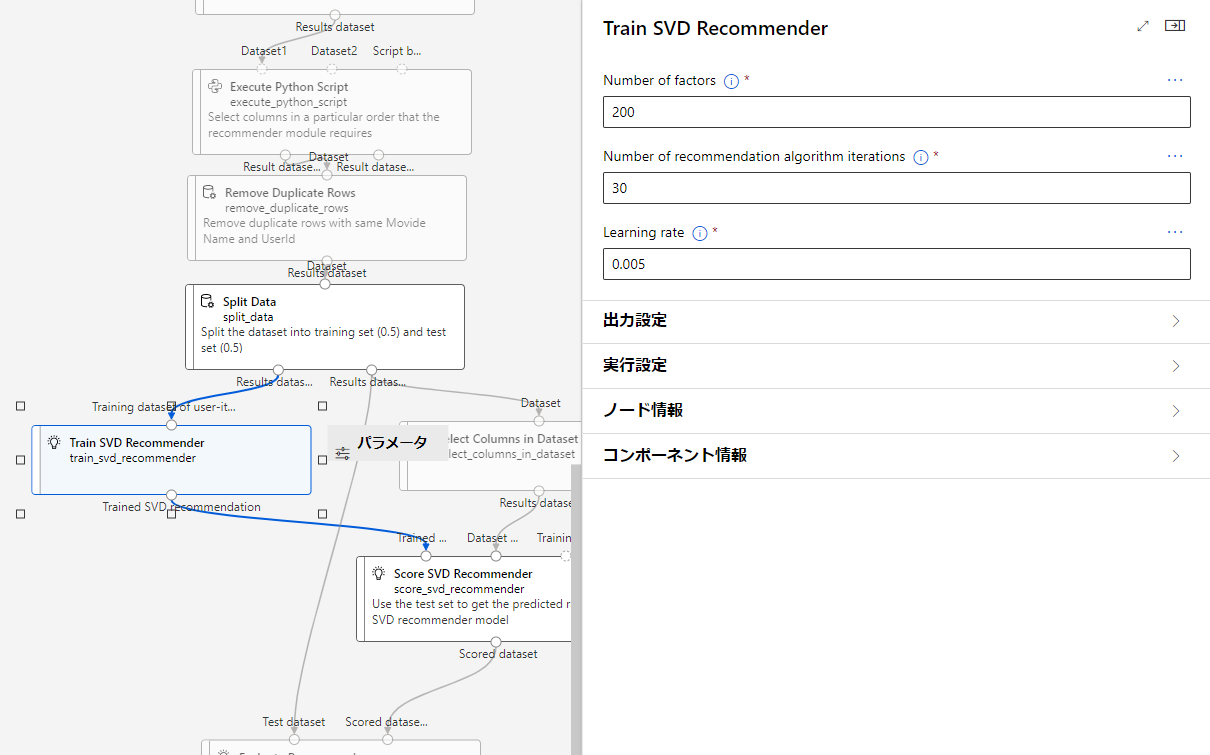Click the parameter sliders icon

343,453
